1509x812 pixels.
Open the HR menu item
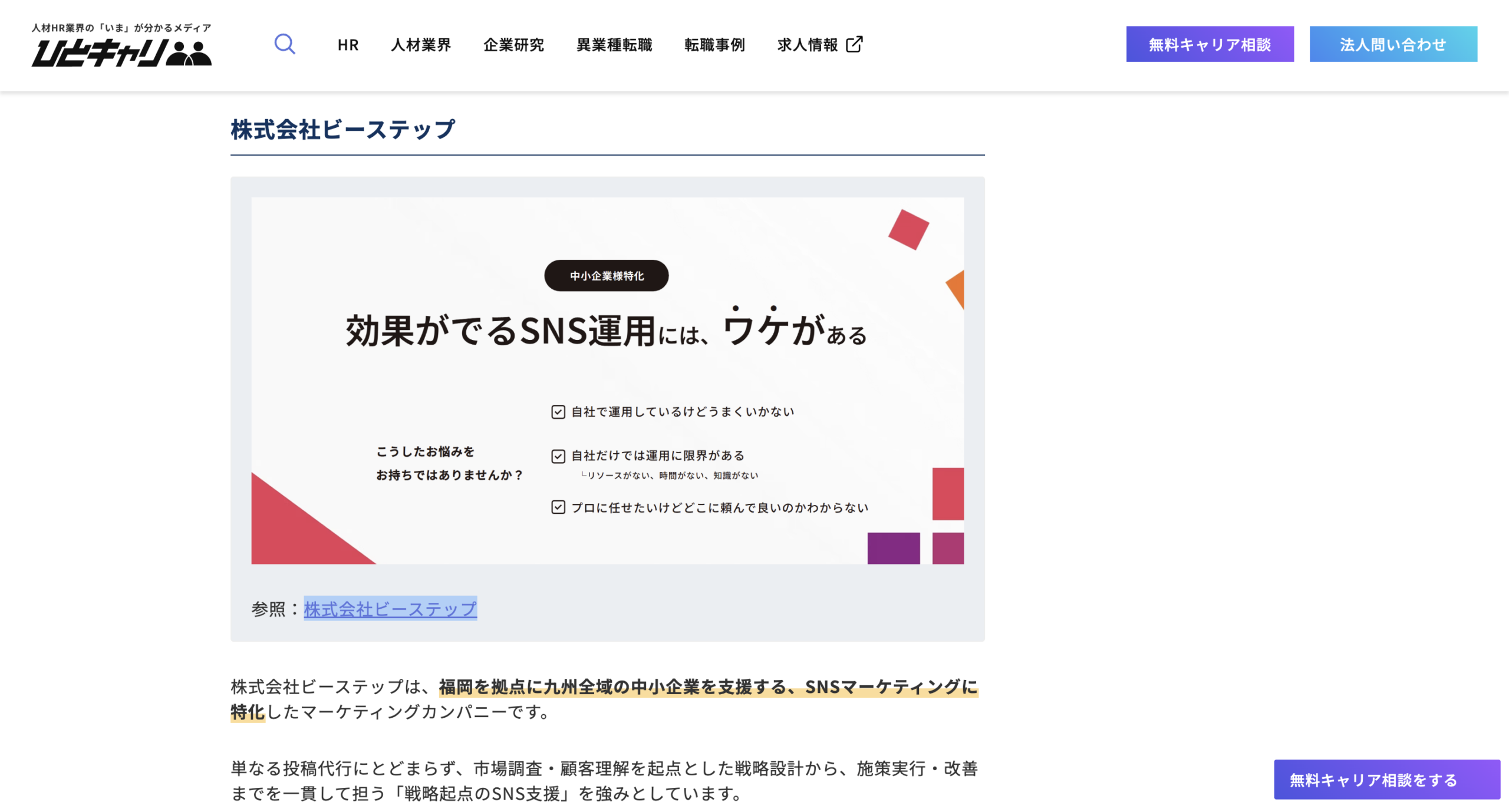coord(348,45)
